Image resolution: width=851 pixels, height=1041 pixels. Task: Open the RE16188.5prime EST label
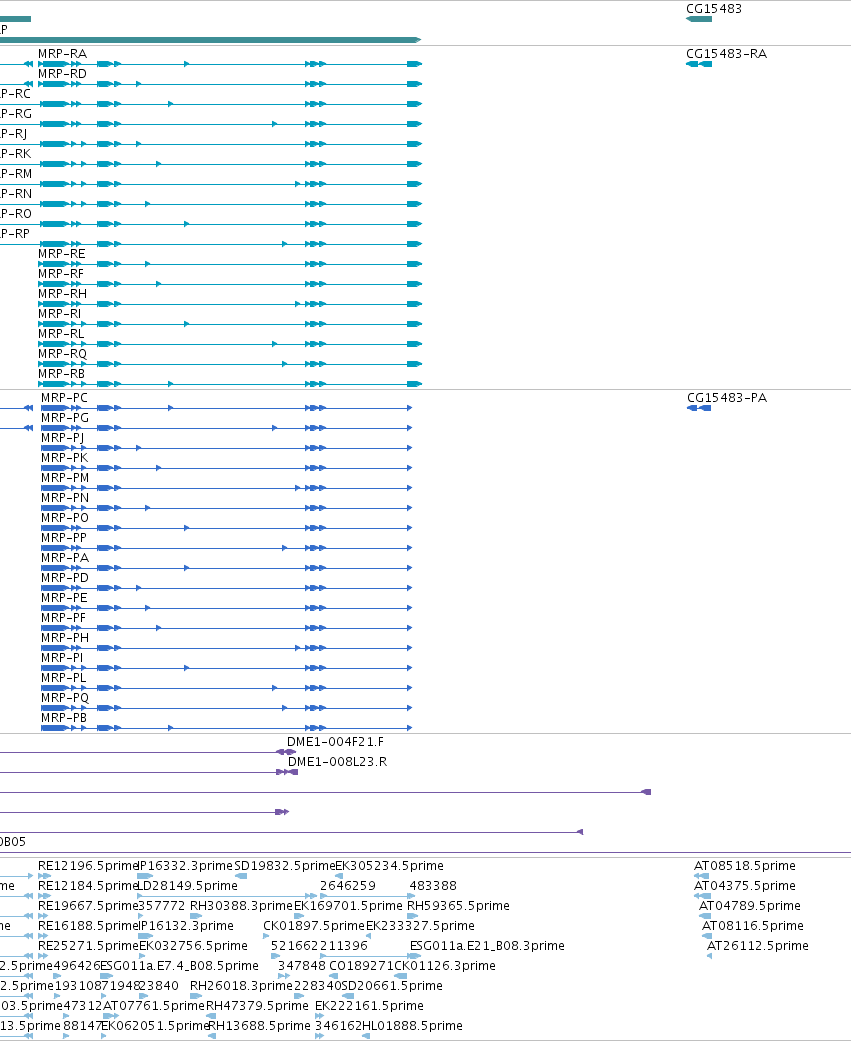click(88, 925)
